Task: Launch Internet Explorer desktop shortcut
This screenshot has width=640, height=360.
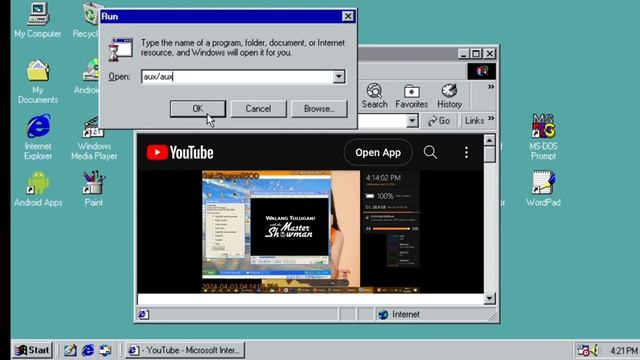Action: click(x=38, y=137)
